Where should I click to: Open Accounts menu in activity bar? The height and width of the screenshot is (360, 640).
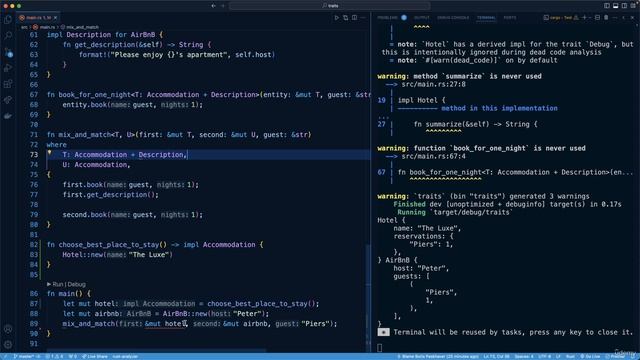tap(8, 329)
